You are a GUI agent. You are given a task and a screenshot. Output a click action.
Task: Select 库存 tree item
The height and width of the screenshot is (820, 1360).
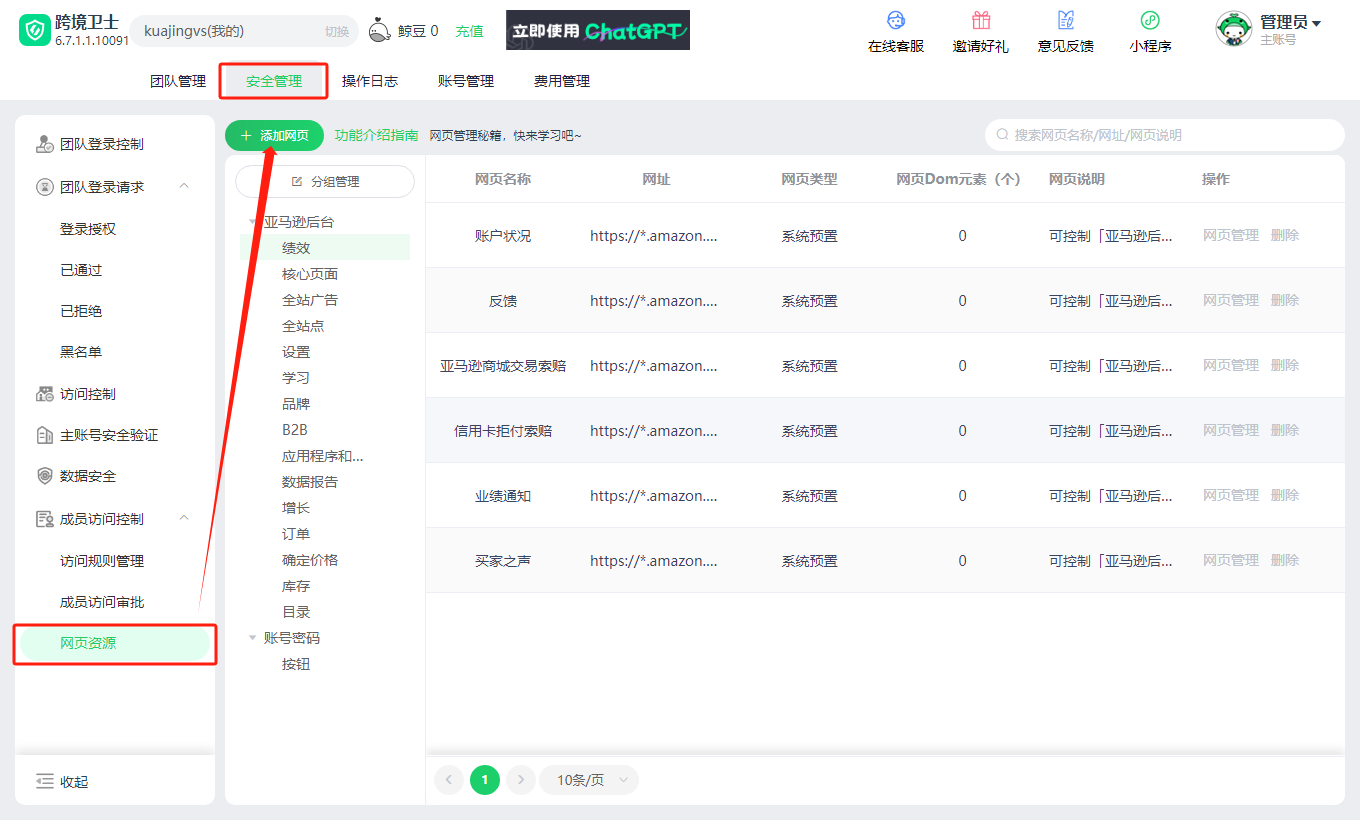point(296,586)
